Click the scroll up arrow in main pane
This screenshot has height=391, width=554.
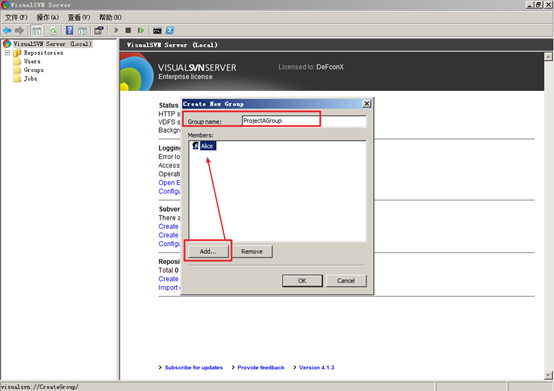[x=548, y=57]
